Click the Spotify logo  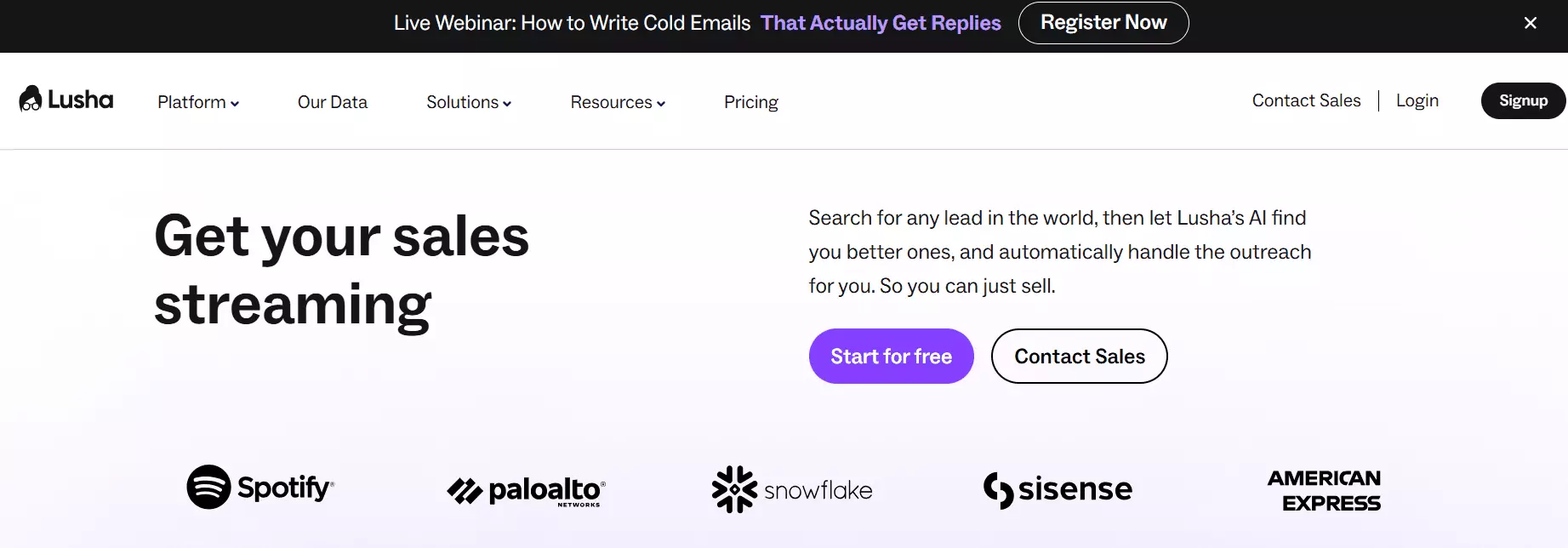click(260, 488)
